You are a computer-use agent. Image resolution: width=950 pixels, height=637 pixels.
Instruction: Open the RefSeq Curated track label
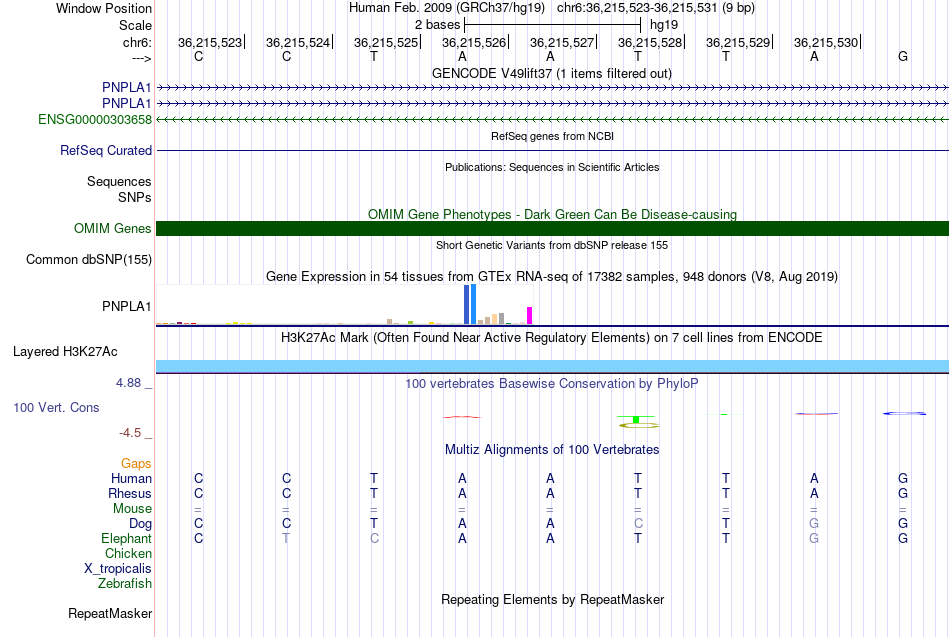tap(105, 150)
